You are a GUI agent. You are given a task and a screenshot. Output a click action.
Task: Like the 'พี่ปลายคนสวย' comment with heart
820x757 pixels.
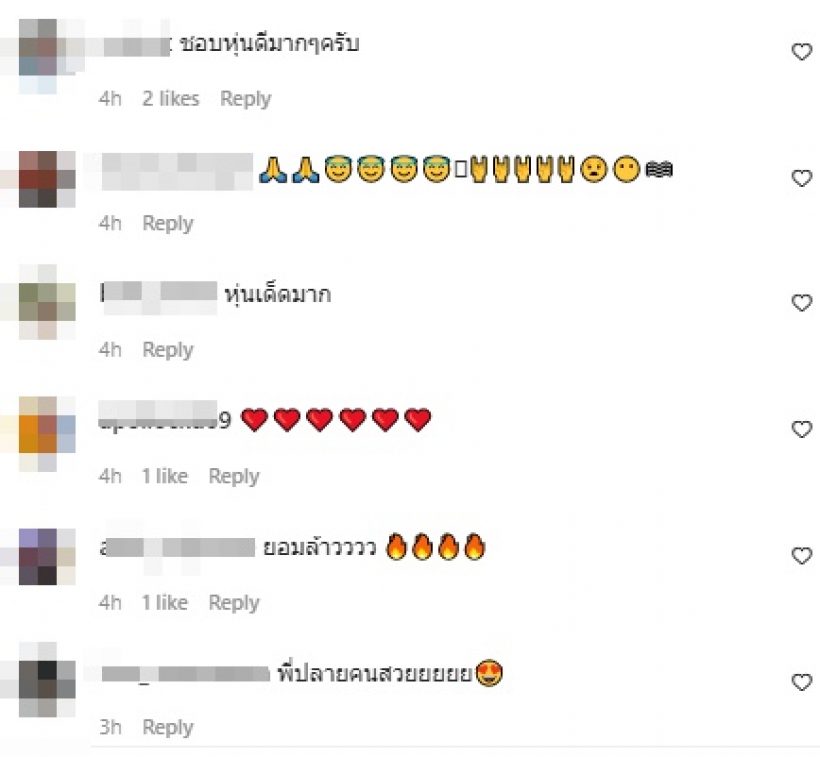[x=801, y=682]
